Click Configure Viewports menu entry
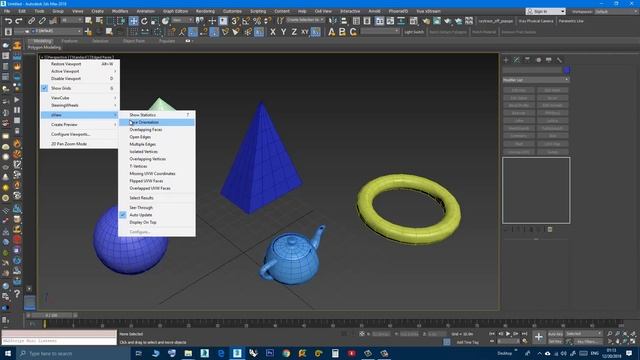 click(80, 134)
